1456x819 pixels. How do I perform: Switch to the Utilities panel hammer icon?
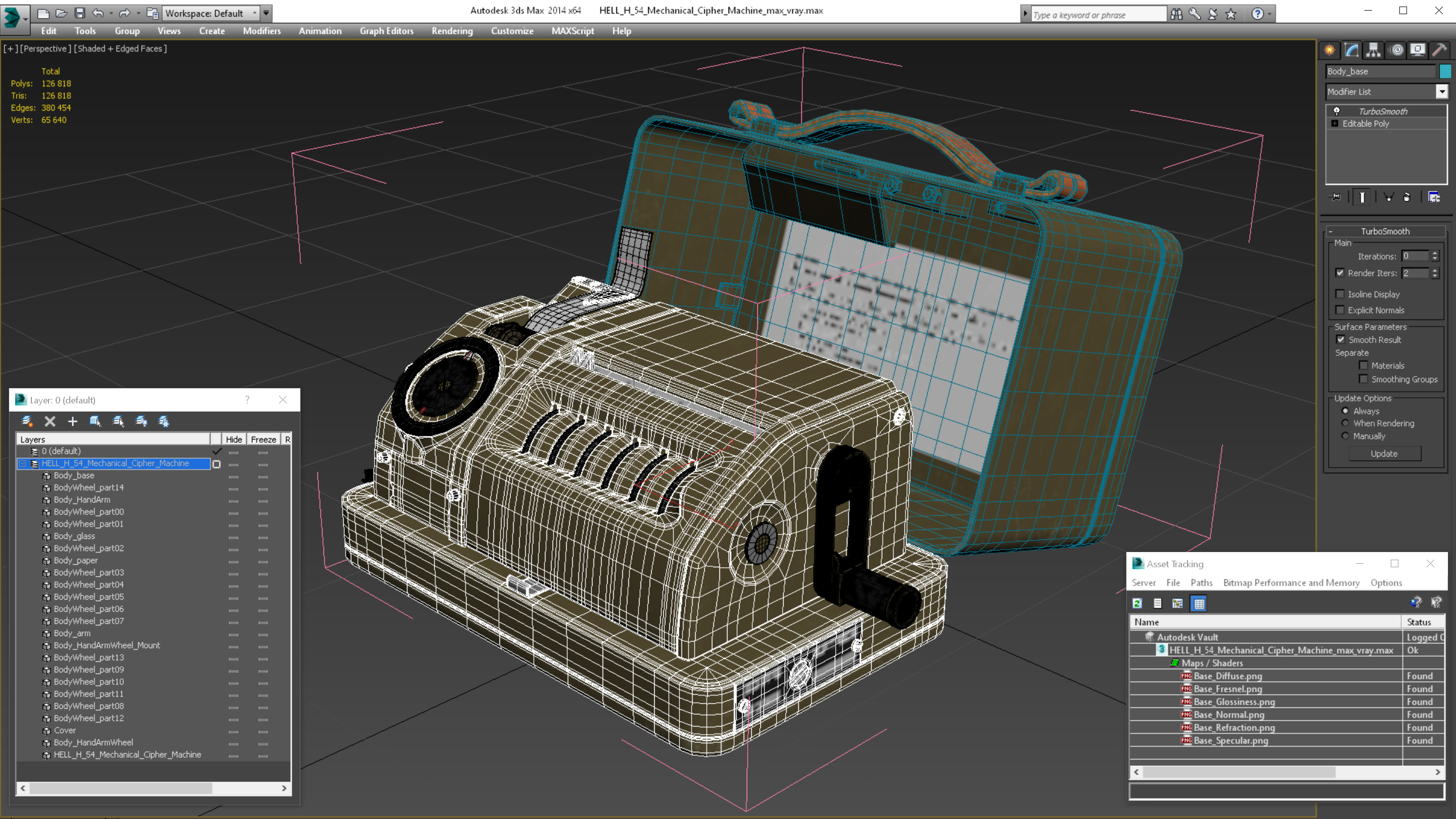(1439, 51)
